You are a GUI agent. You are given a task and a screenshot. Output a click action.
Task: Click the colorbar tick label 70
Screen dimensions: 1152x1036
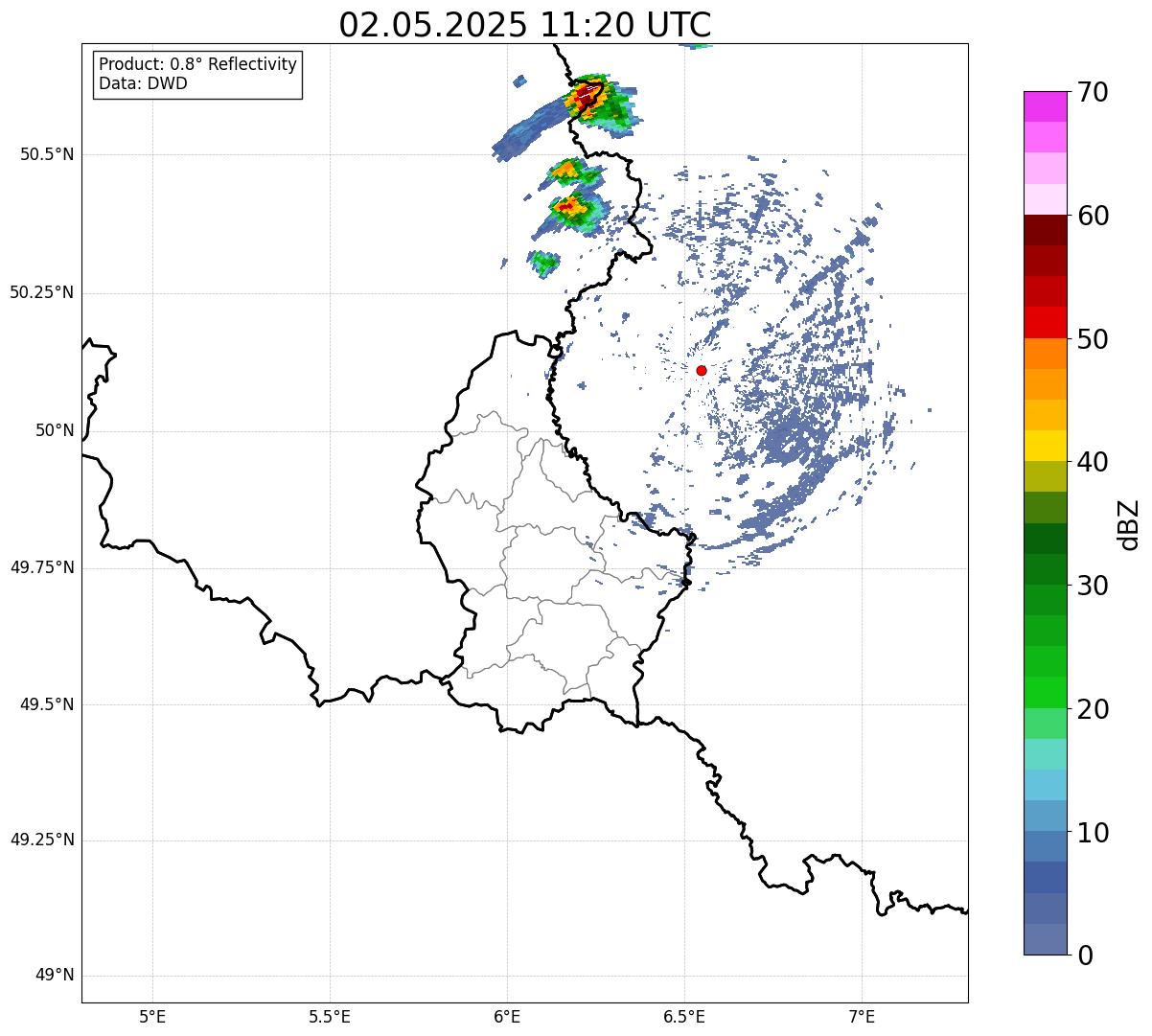click(x=1093, y=92)
